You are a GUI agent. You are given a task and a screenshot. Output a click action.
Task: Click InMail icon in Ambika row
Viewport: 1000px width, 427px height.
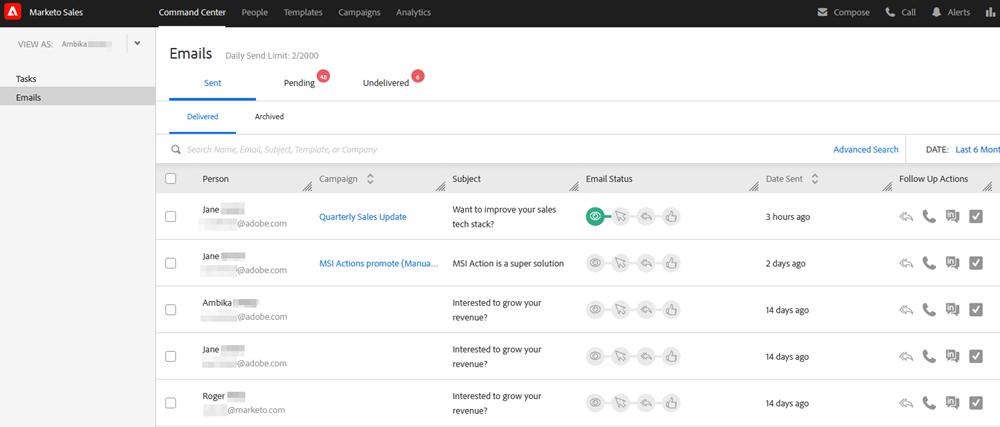952,310
